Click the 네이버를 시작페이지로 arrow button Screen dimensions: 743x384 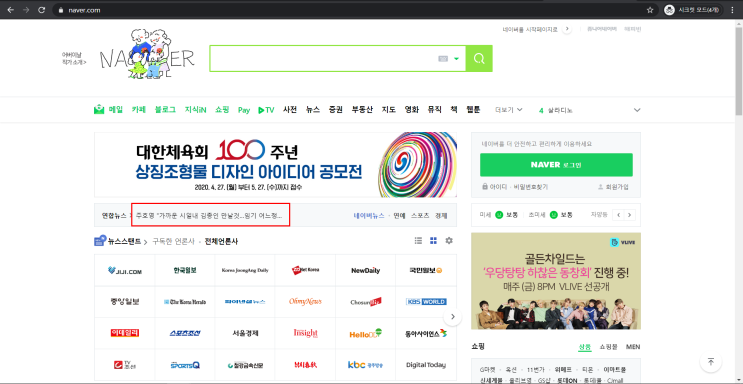point(566,29)
